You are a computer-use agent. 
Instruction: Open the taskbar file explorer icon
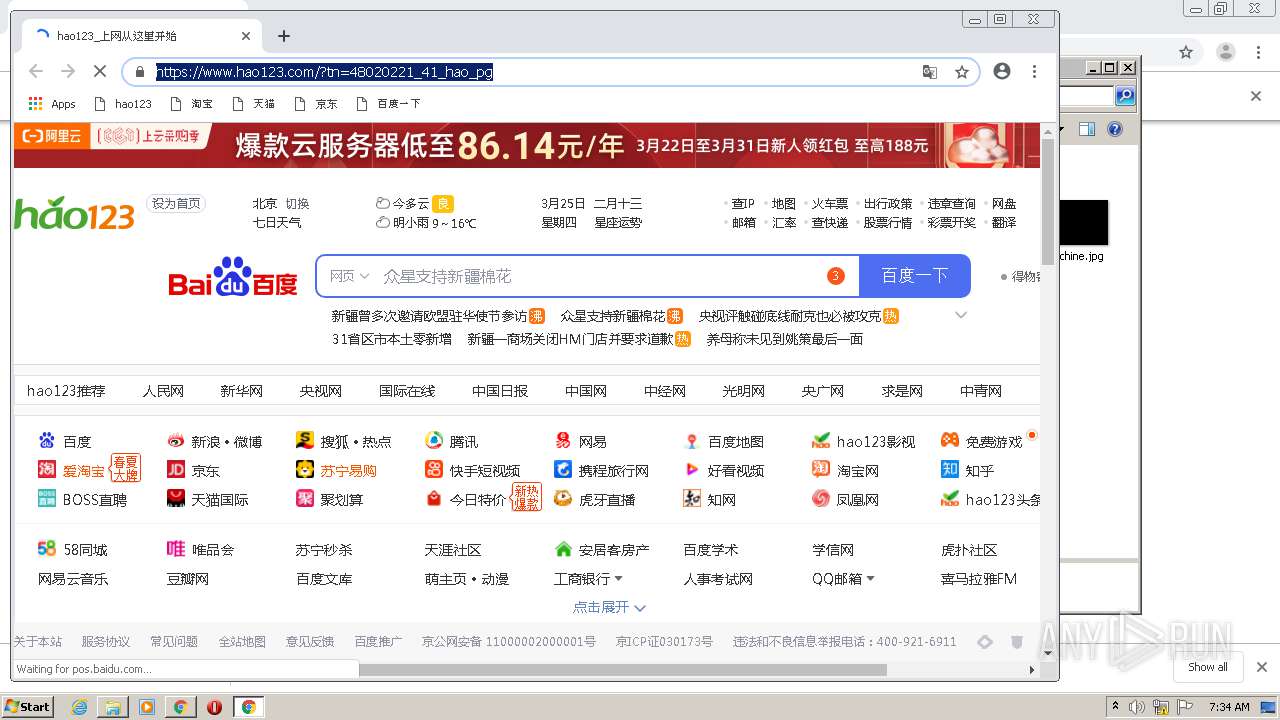pos(113,707)
